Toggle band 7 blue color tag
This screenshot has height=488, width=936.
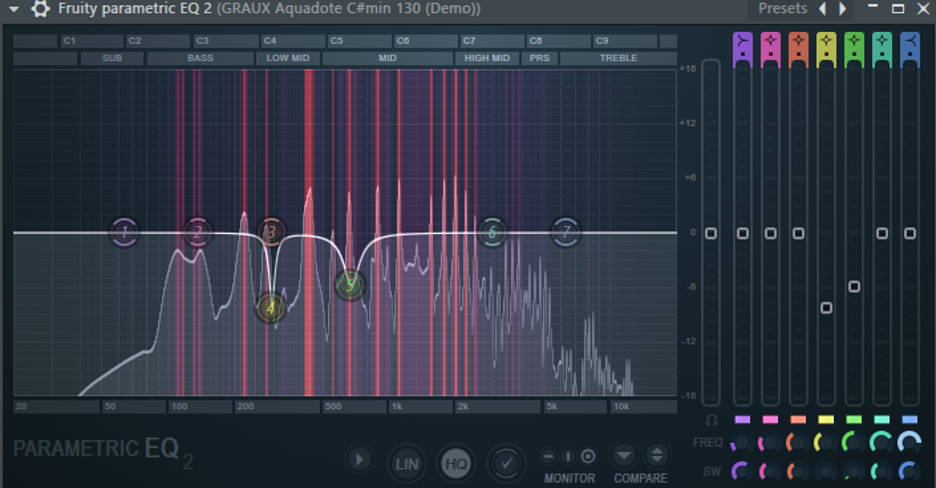(x=910, y=419)
